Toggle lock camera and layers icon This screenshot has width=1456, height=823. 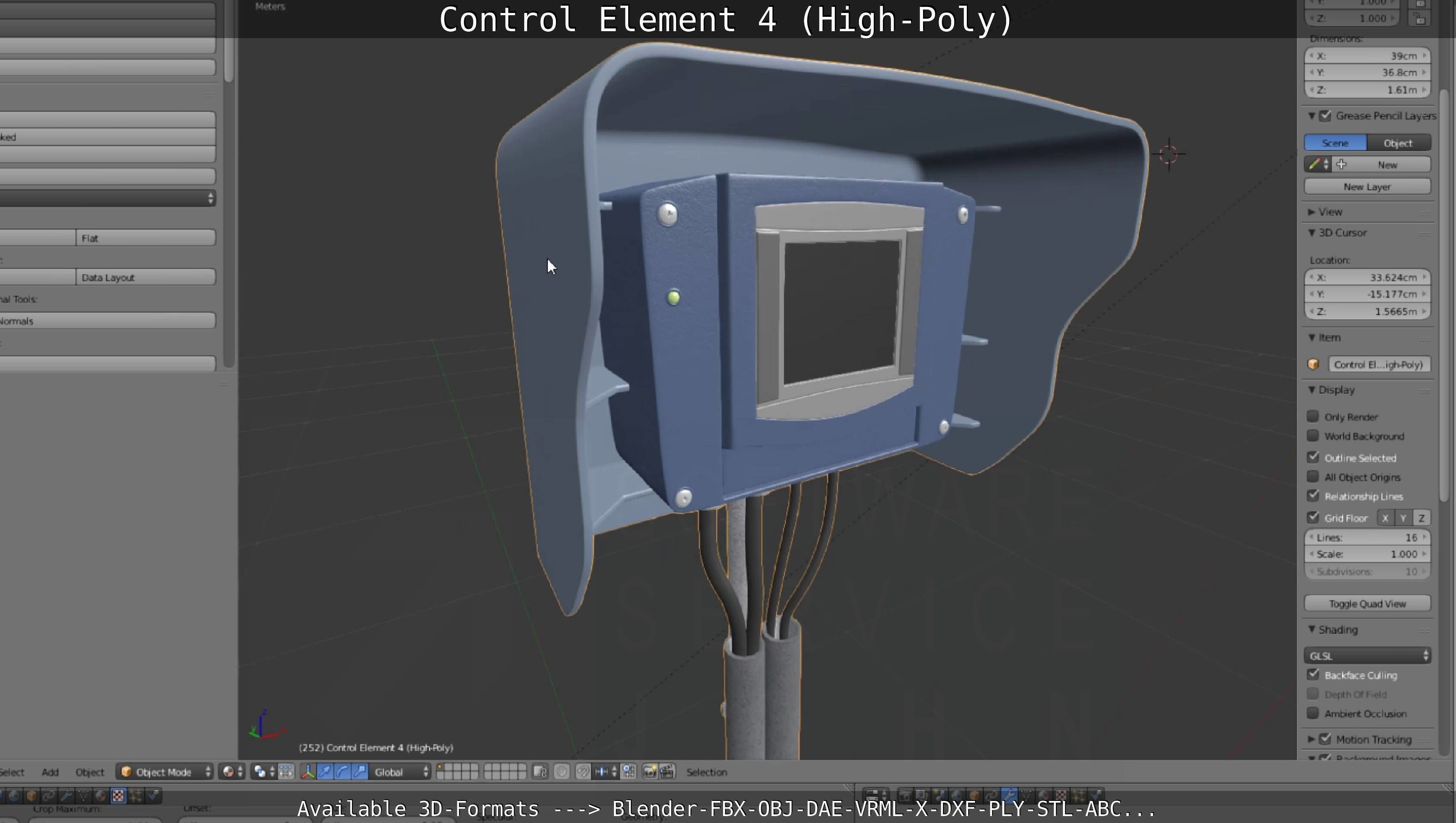540,771
